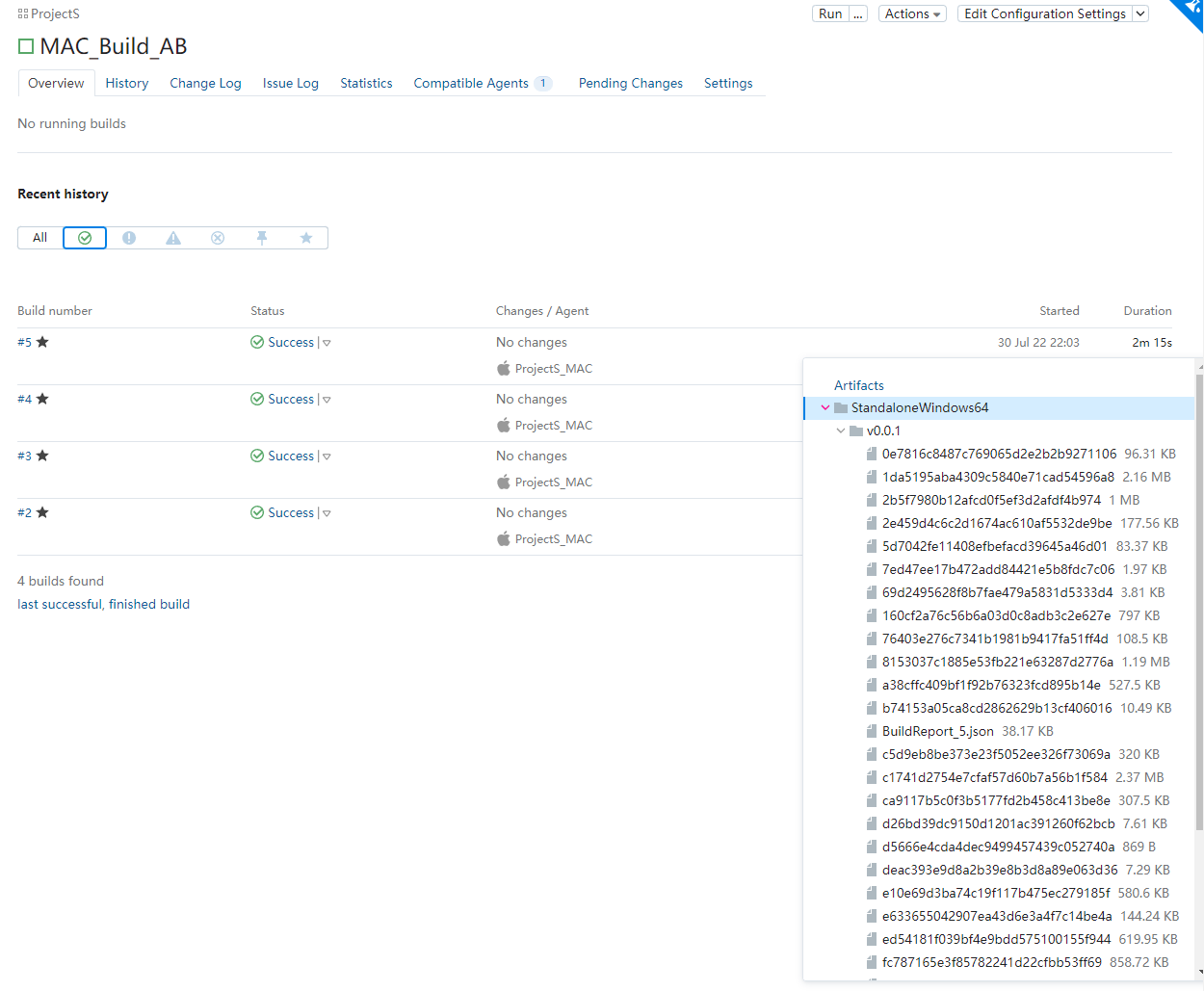Filter history by pinned builds icon
Viewport: 1204px width, 991px height.
tap(262, 238)
